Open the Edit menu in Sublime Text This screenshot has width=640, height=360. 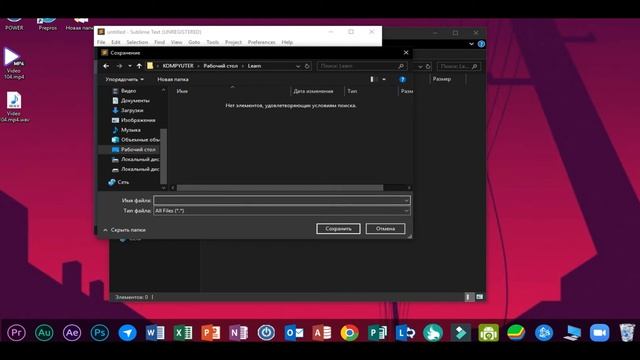[x=116, y=42]
